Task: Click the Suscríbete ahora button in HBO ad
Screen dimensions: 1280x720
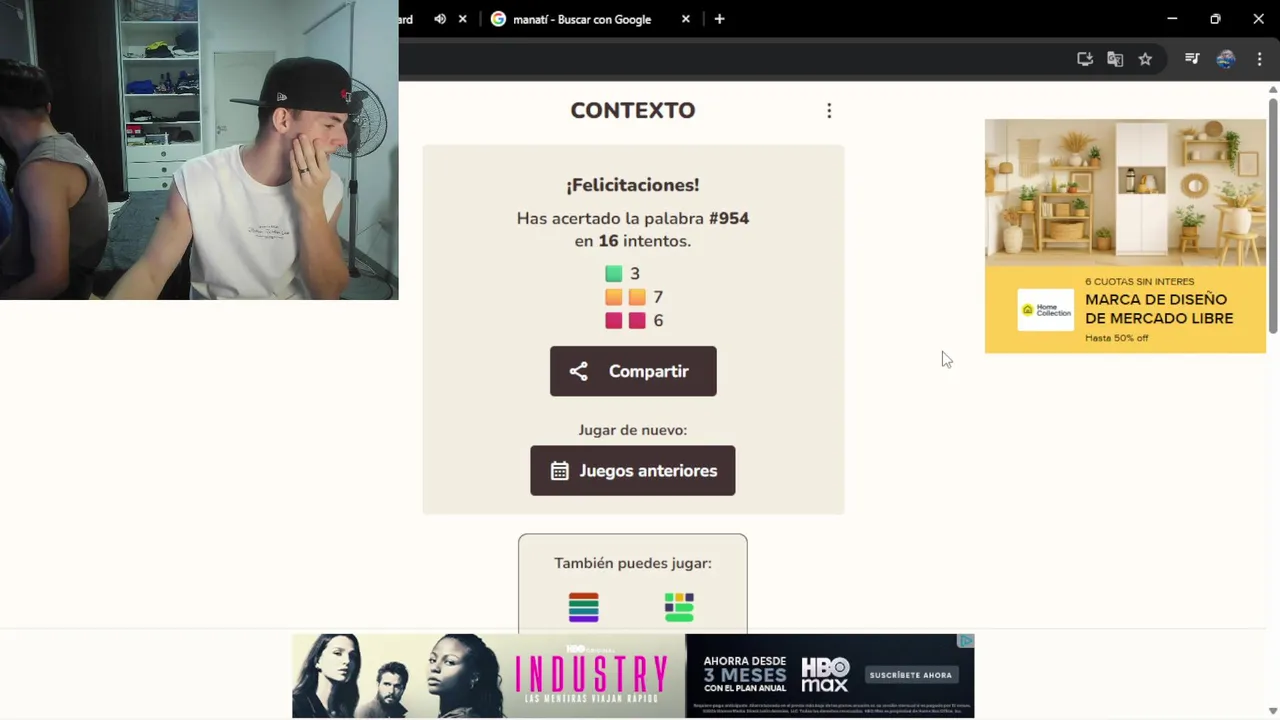Action: 910,675
